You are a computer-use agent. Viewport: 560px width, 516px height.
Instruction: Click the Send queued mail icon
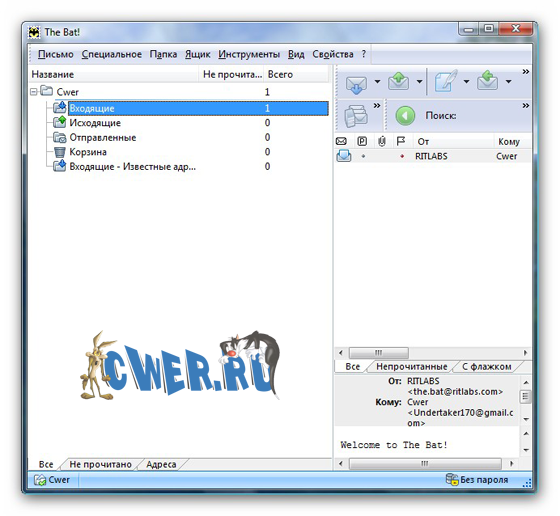pyautogui.click(x=399, y=81)
